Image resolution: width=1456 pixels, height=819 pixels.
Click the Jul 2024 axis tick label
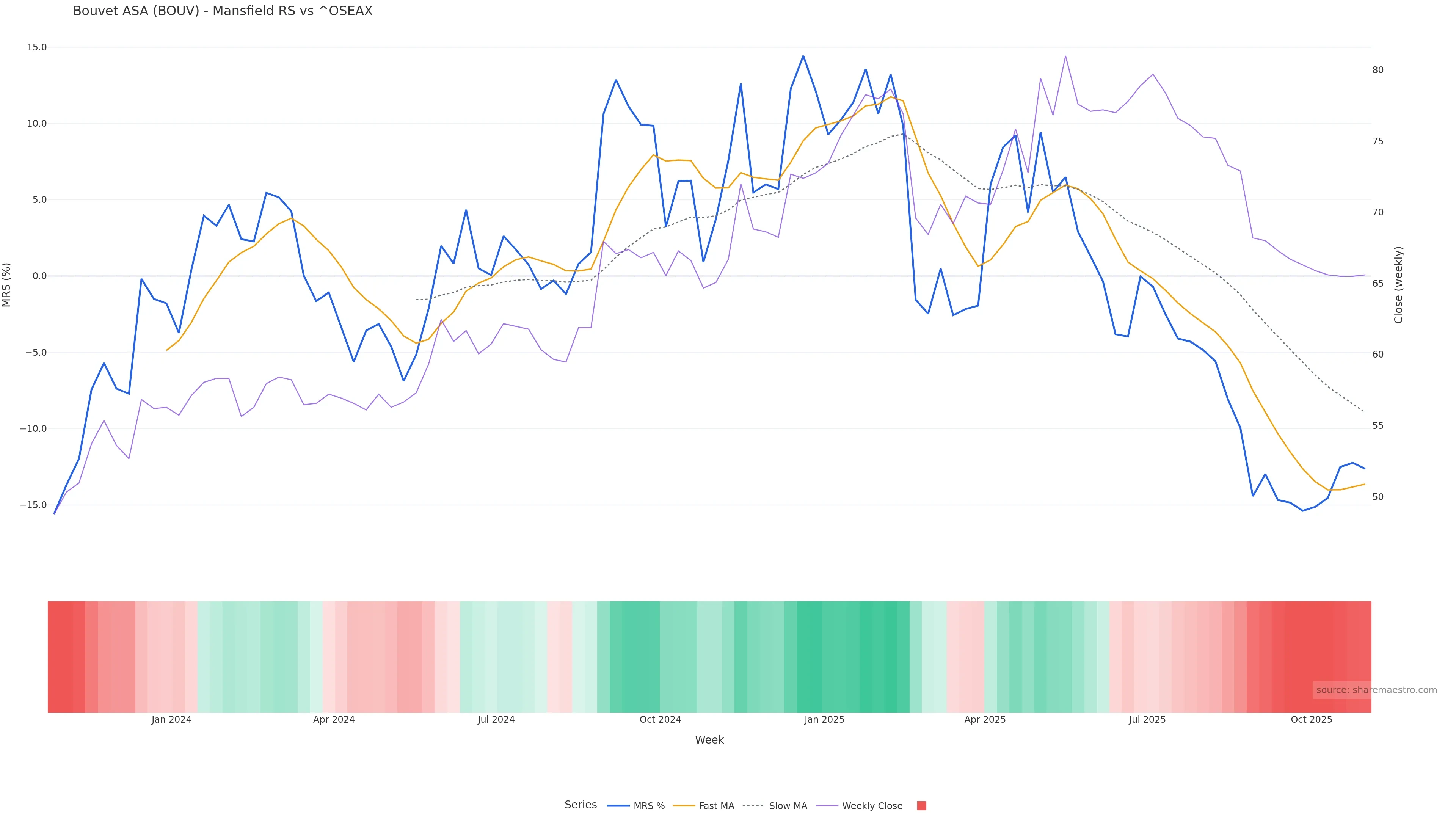click(x=496, y=720)
